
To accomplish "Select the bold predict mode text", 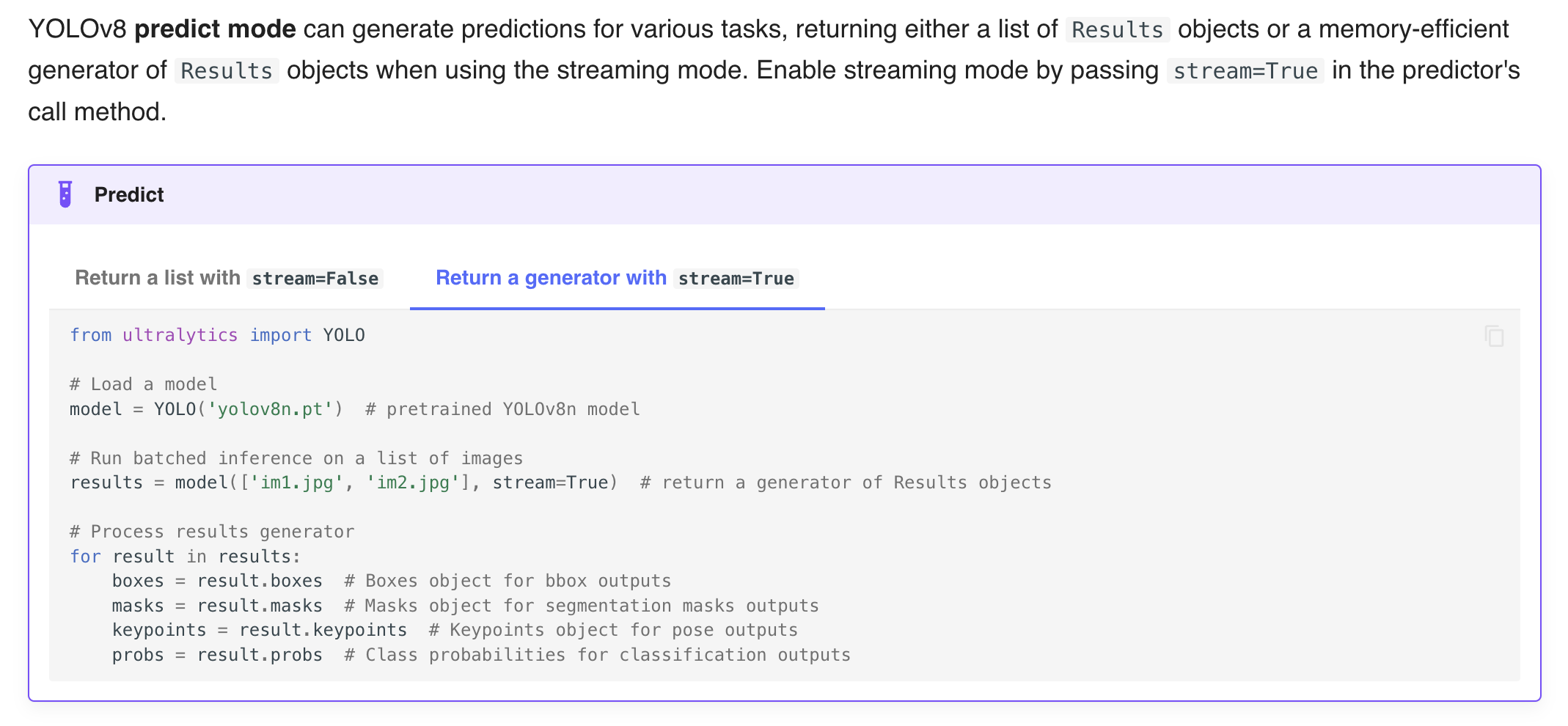I will coord(217,29).
